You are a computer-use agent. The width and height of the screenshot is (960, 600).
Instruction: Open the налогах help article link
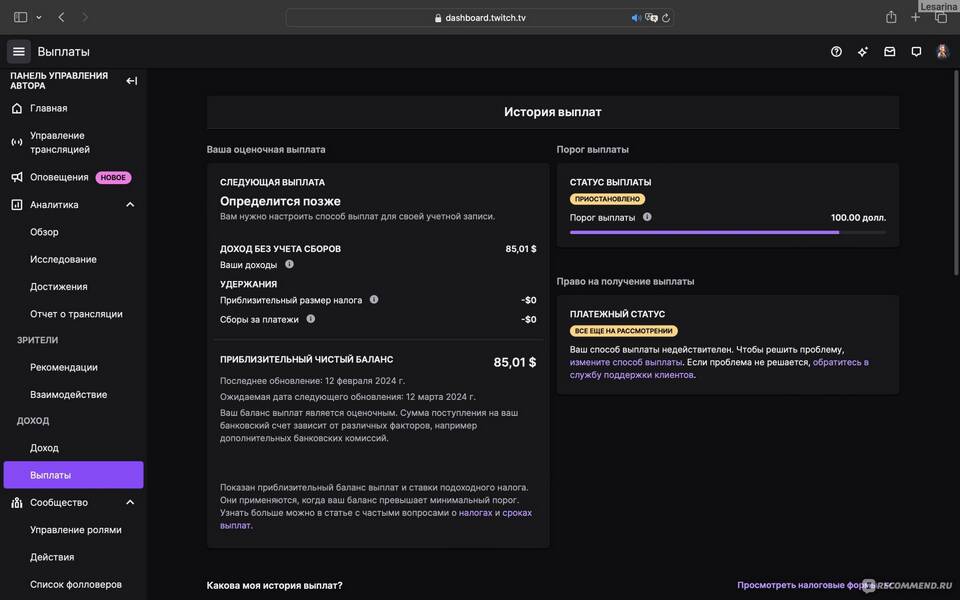click(x=475, y=513)
